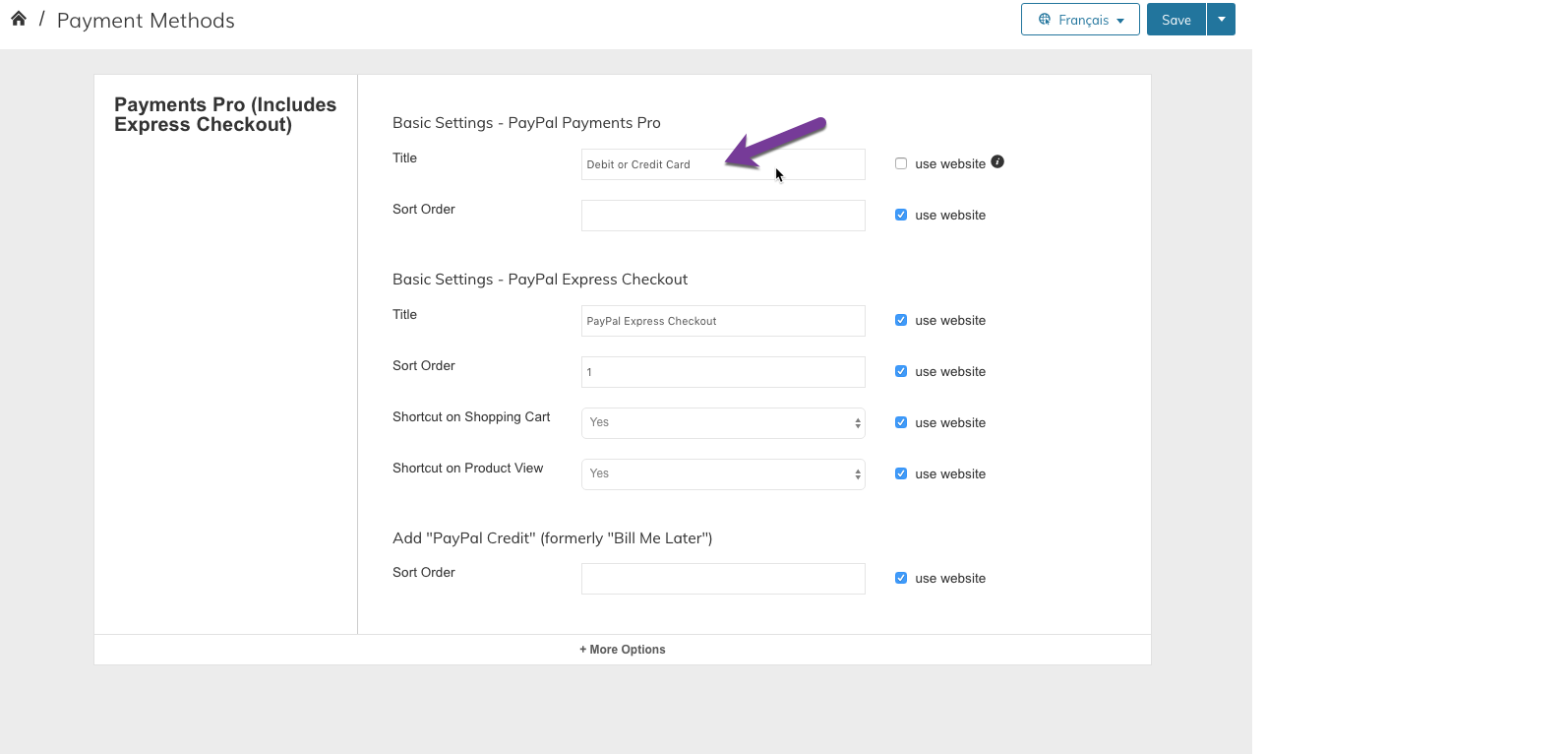The width and height of the screenshot is (1568, 754).
Task: Click the Shortcut on Product View label
Action: (x=467, y=469)
